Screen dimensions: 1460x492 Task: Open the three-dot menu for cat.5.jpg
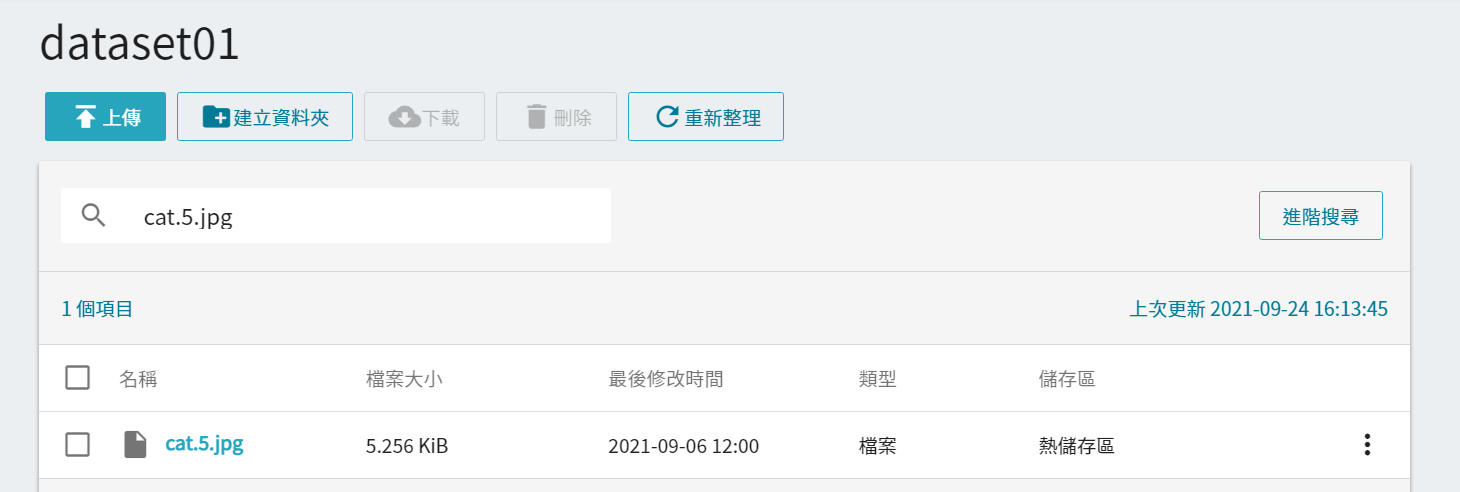coord(1367,445)
